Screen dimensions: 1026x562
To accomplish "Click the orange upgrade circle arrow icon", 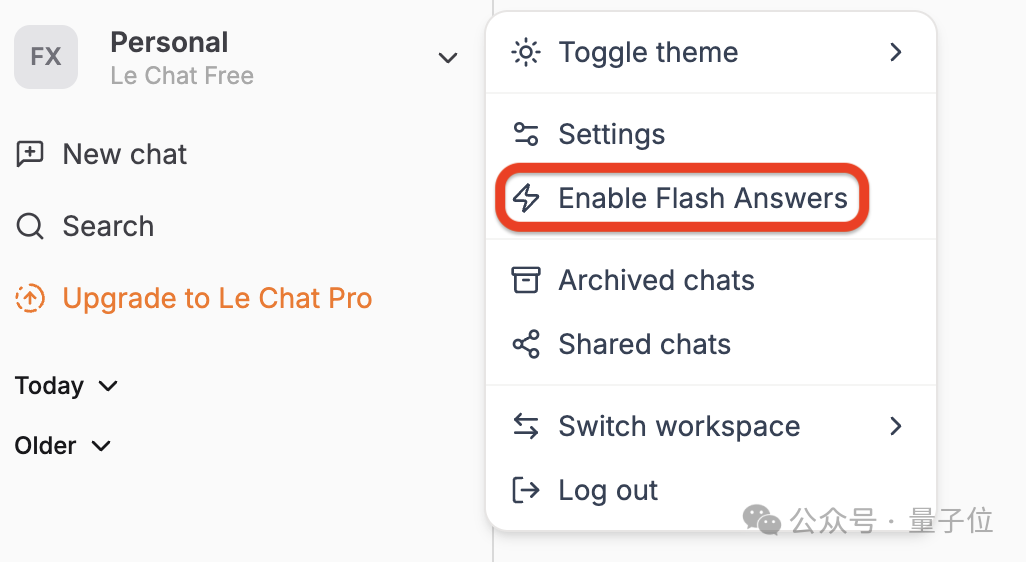I will point(29,298).
